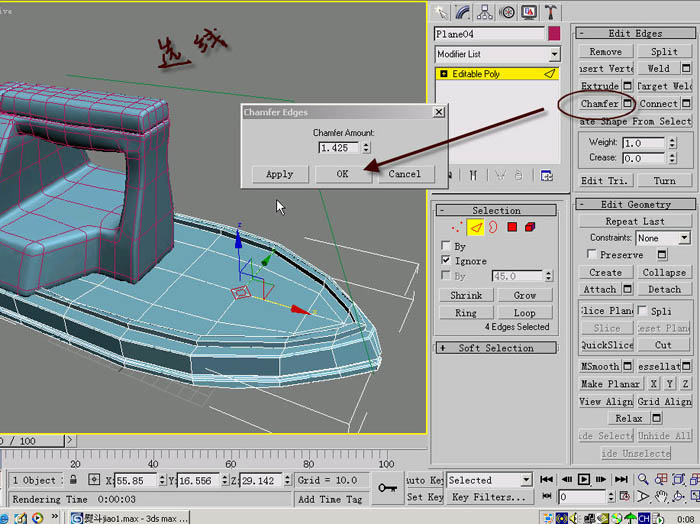The width and height of the screenshot is (700, 524).
Task: Open the Relax settings box
Action: 656,418
